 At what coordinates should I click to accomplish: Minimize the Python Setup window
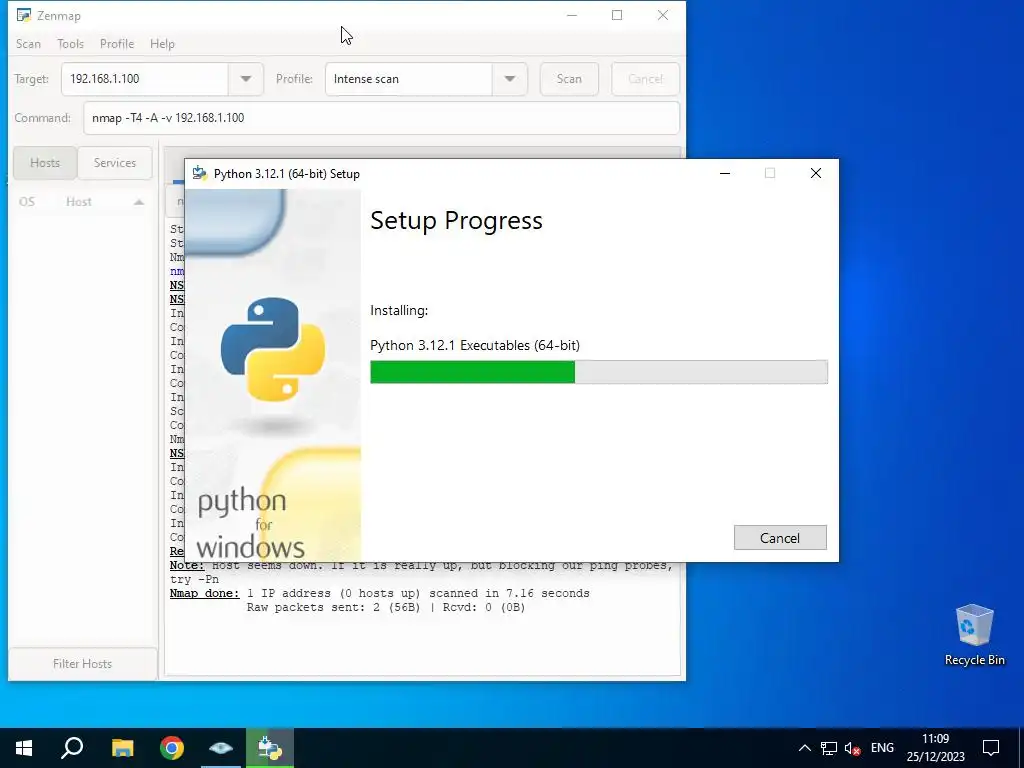tap(725, 173)
